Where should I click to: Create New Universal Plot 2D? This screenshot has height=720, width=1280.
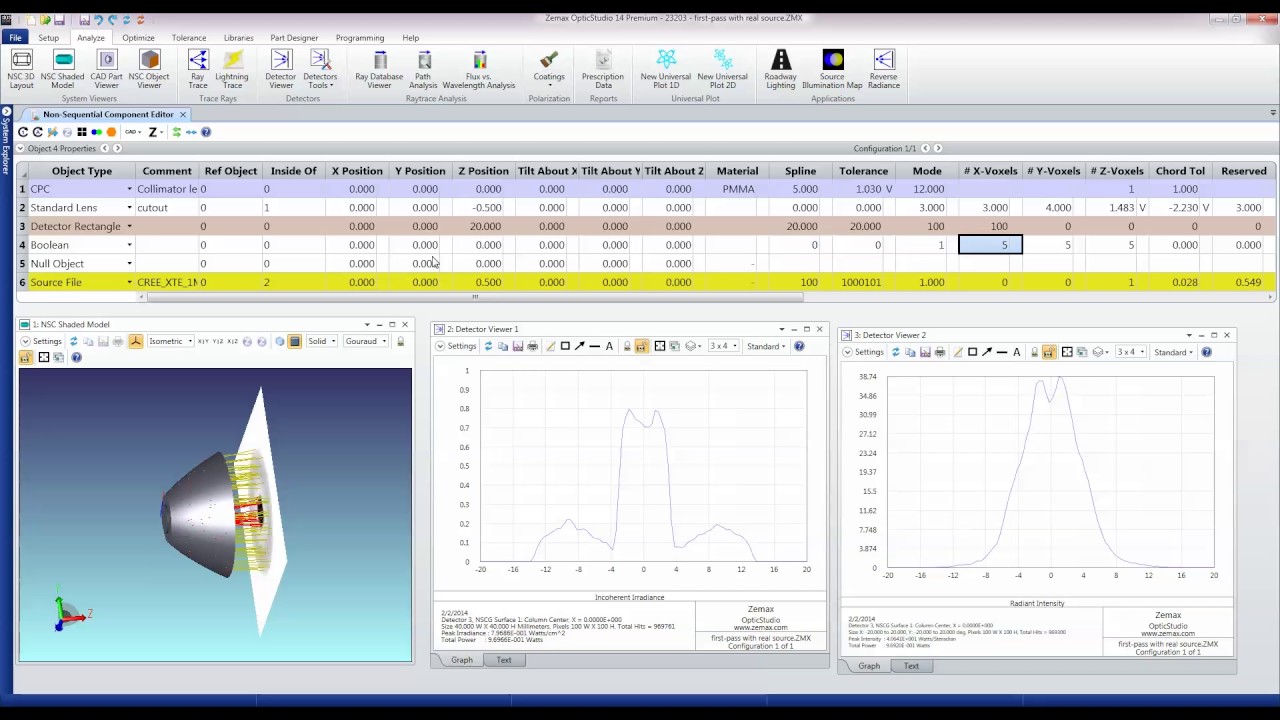tap(722, 69)
